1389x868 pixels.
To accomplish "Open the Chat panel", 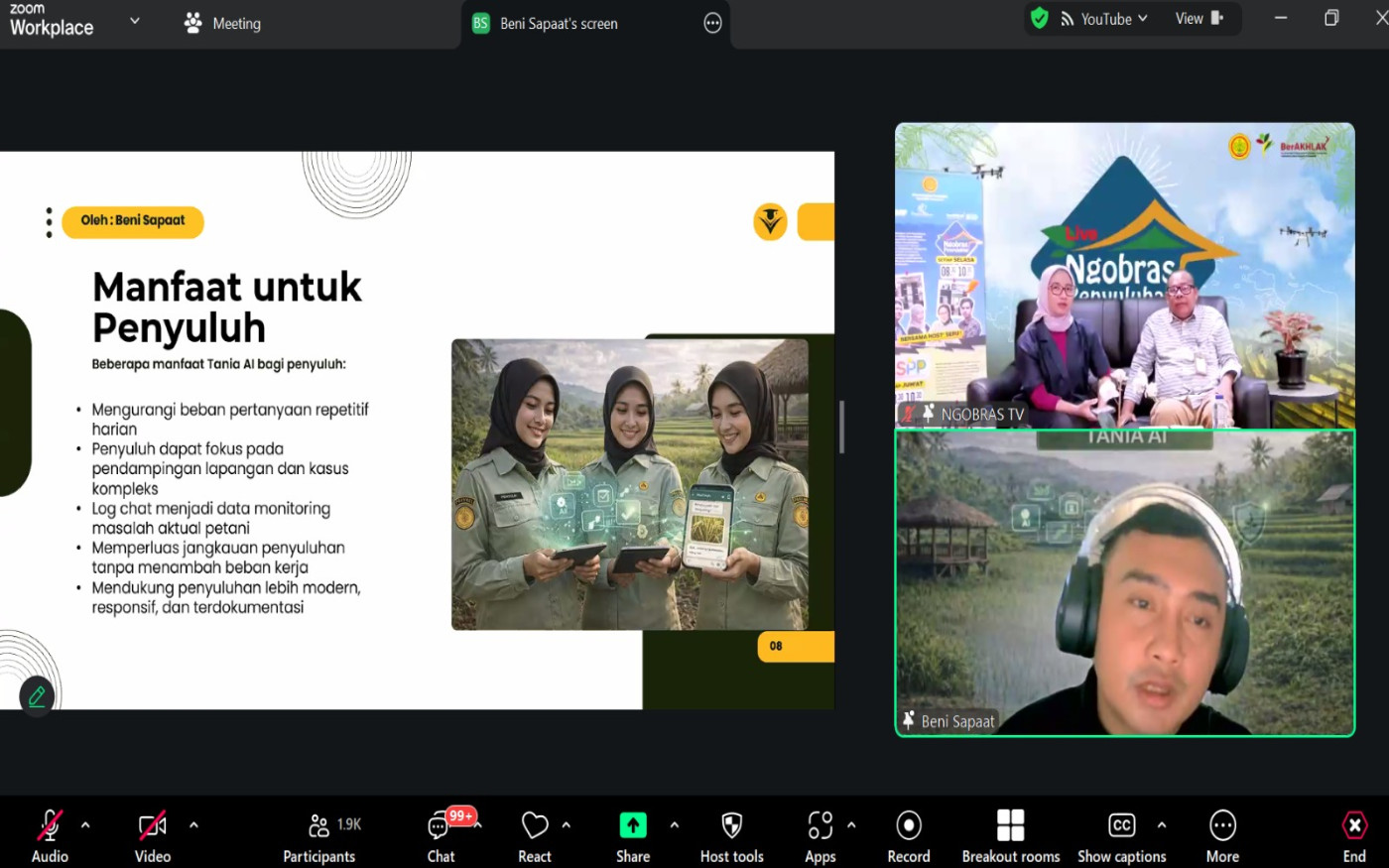I will (440, 825).
